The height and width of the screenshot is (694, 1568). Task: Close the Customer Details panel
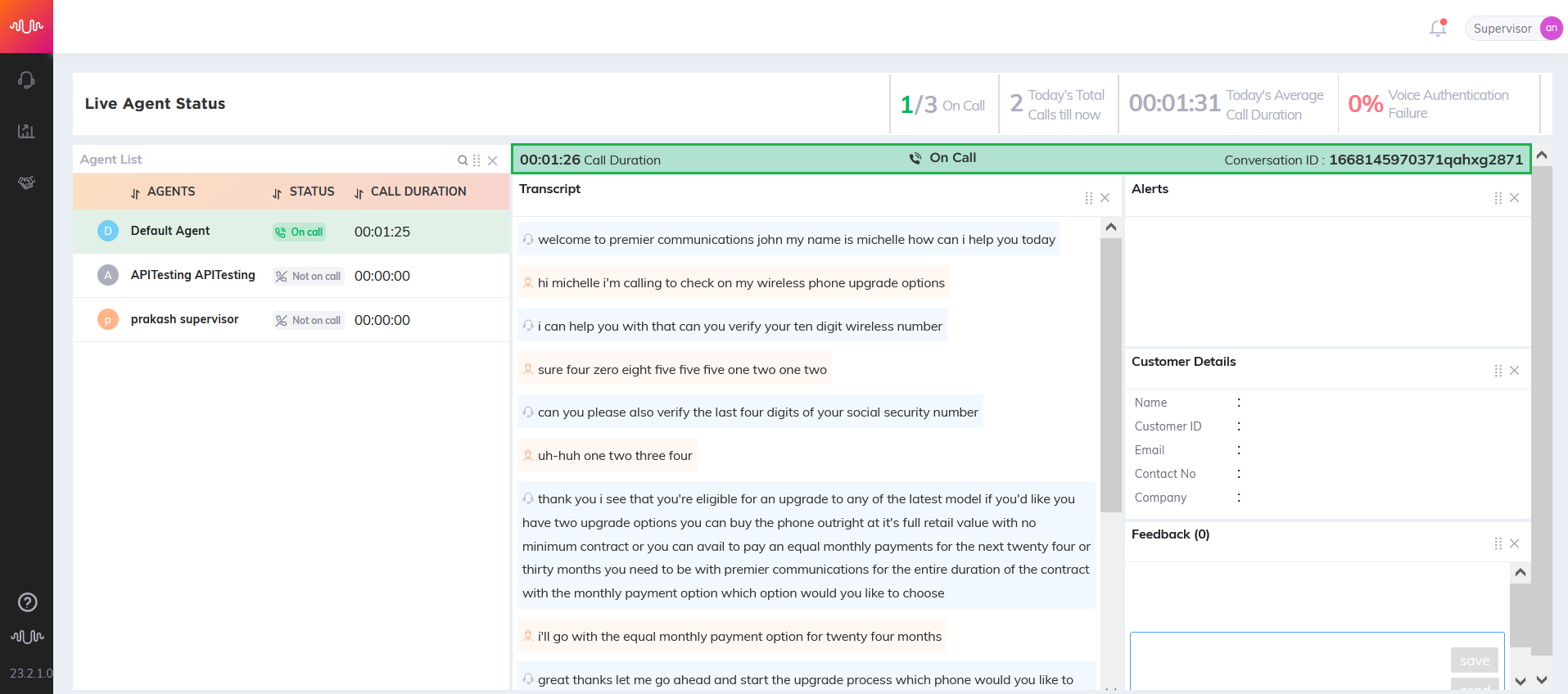(x=1514, y=371)
